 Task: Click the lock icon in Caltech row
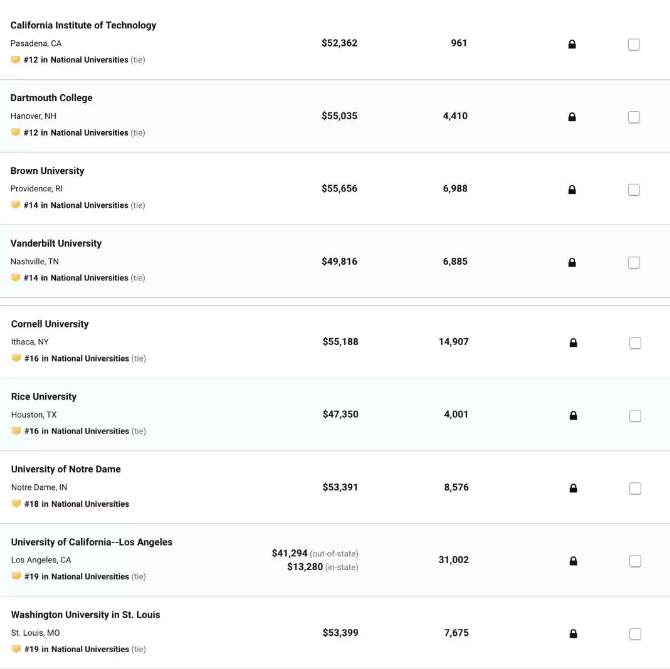tap(572, 44)
